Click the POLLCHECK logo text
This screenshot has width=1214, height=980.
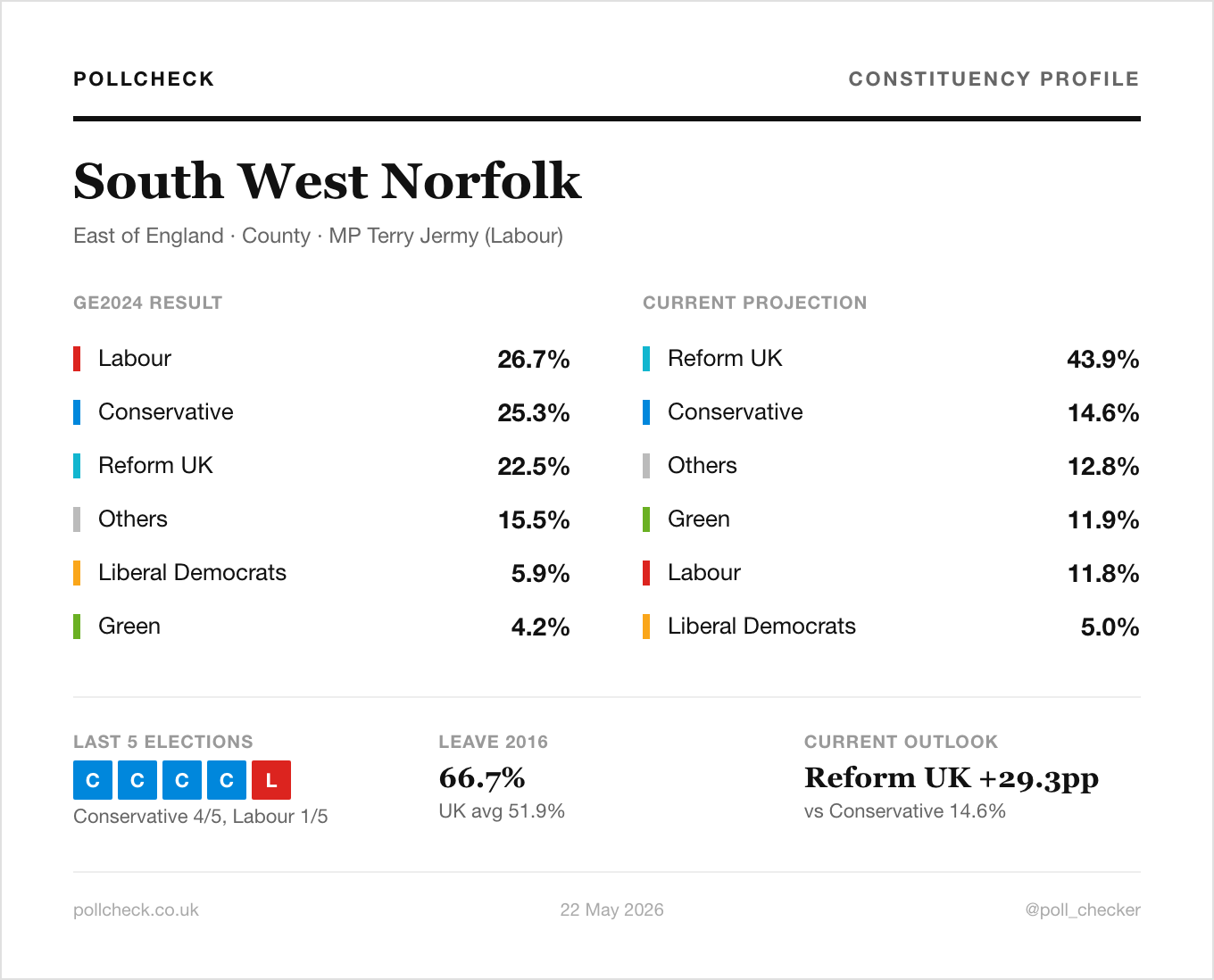tap(144, 79)
